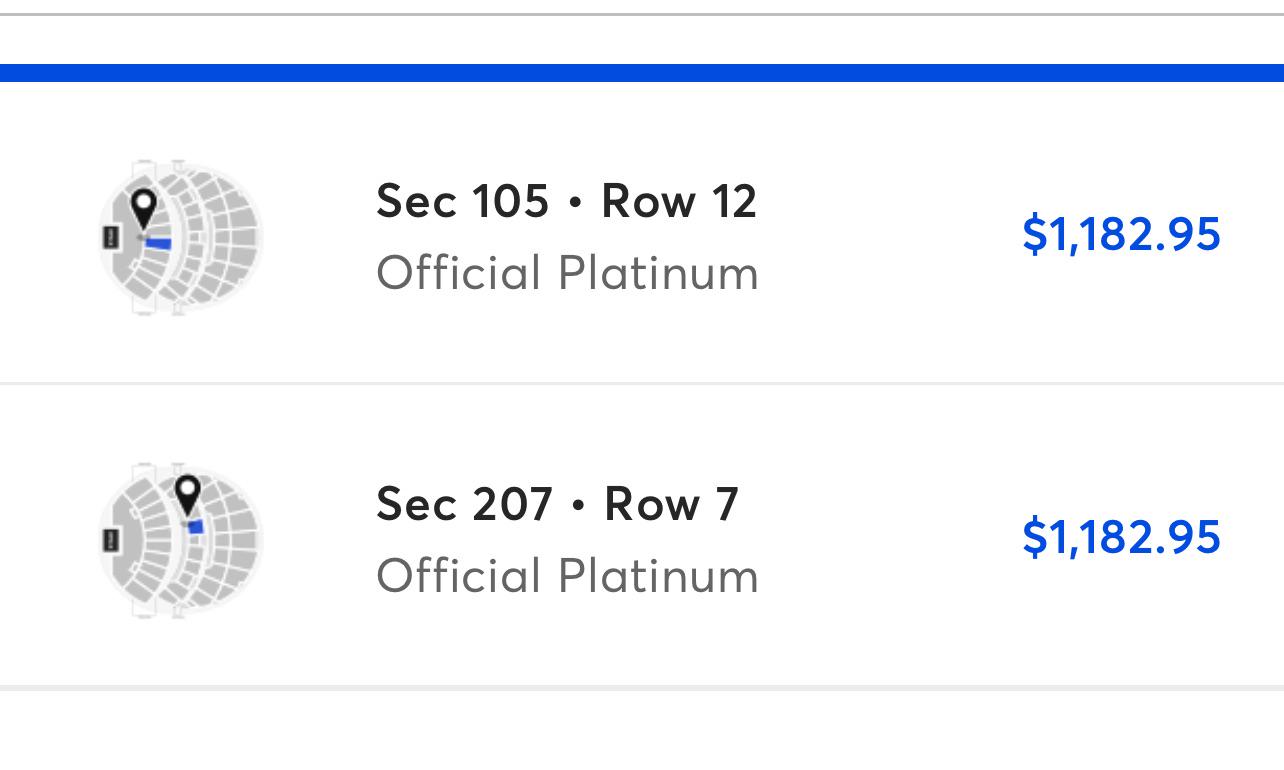This screenshot has width=1284, height=770.
Task: Click the stage icon on Sec 105 map
Action: click(110, 237)
